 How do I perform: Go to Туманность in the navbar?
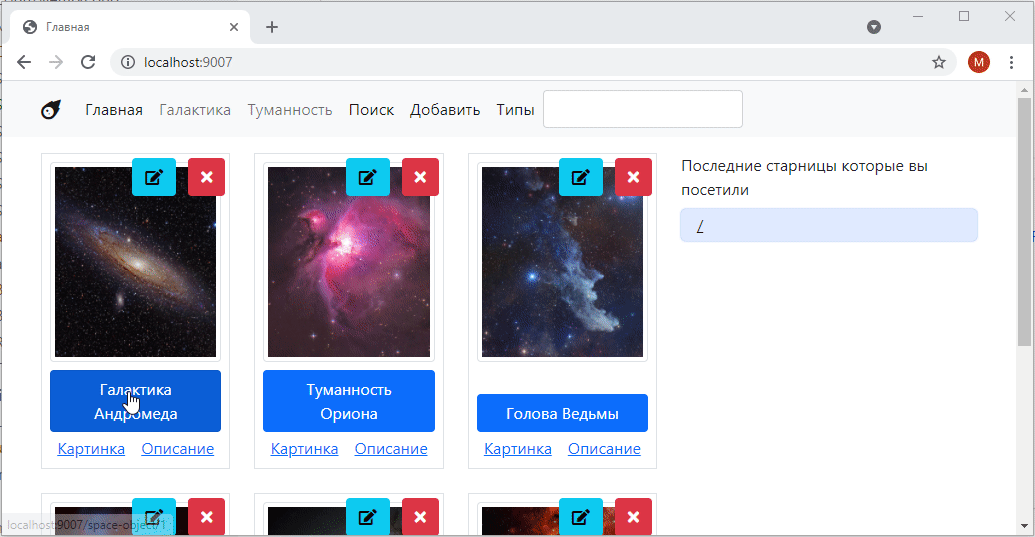pyautogui.click(x=290, y=110)
